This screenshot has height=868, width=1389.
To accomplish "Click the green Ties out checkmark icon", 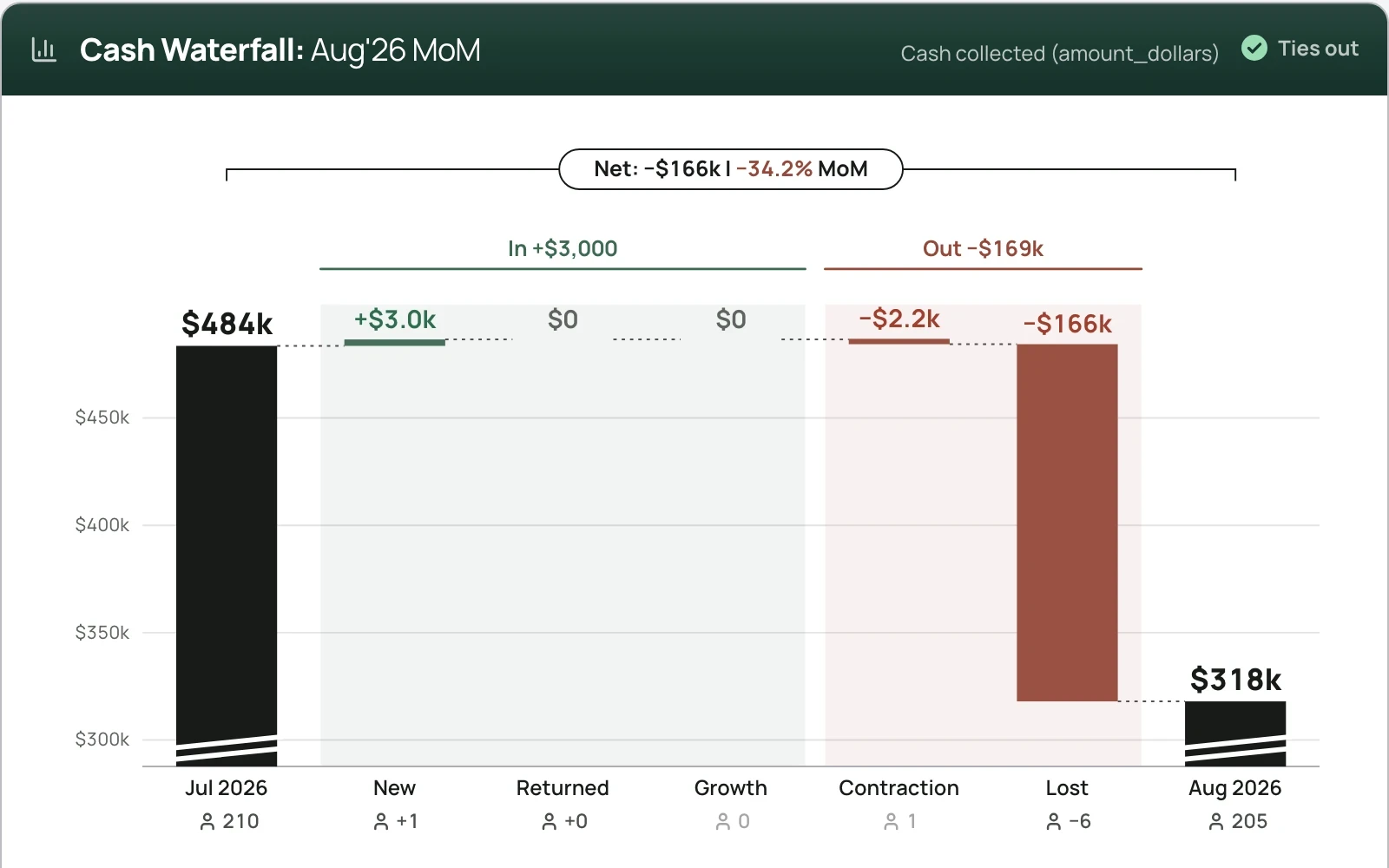I will [1254, 48].
